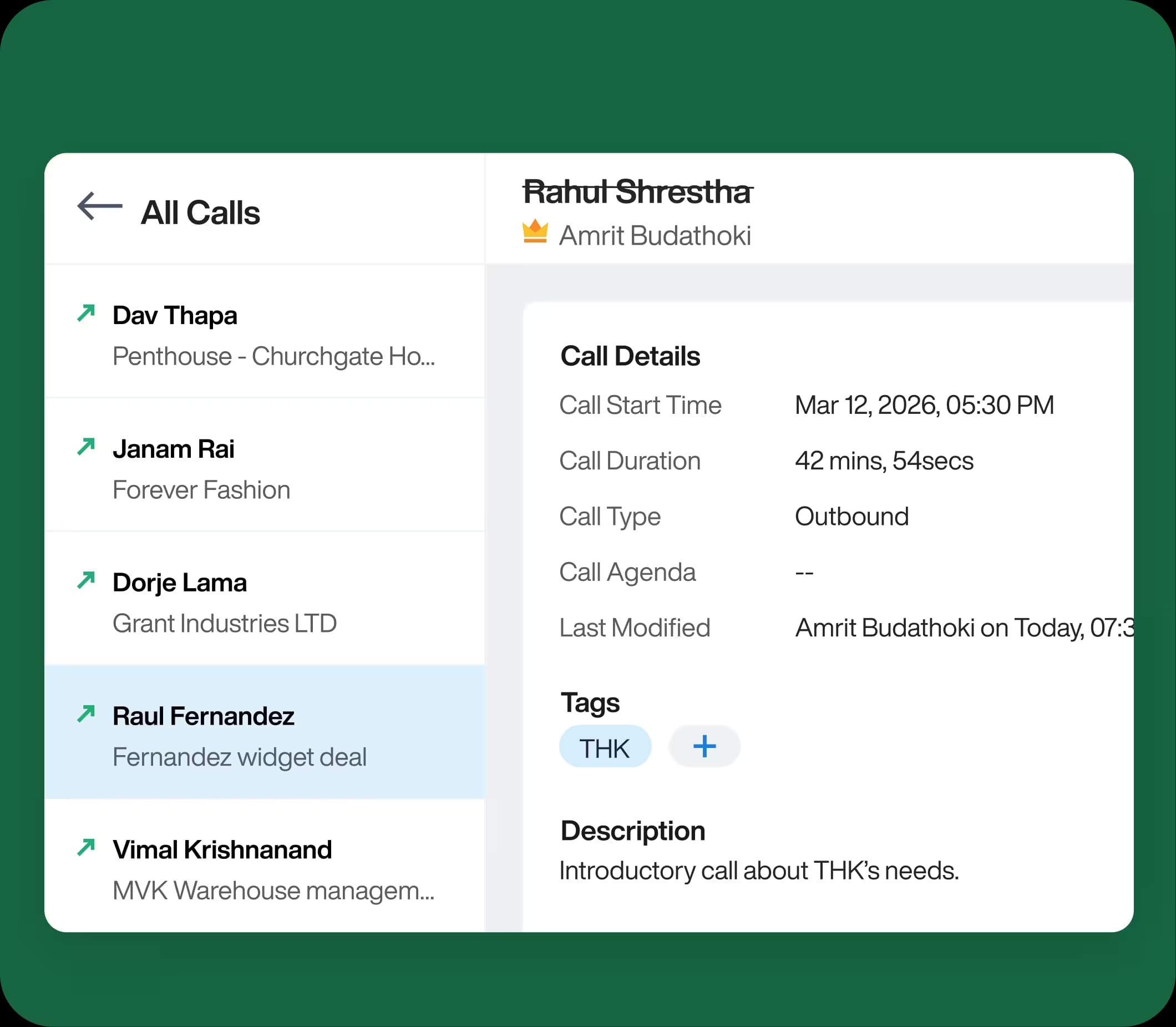Add a new tag with the plus button
Screen dimensions: 1176x1027
pyautogui.click(x=704, y=746)
